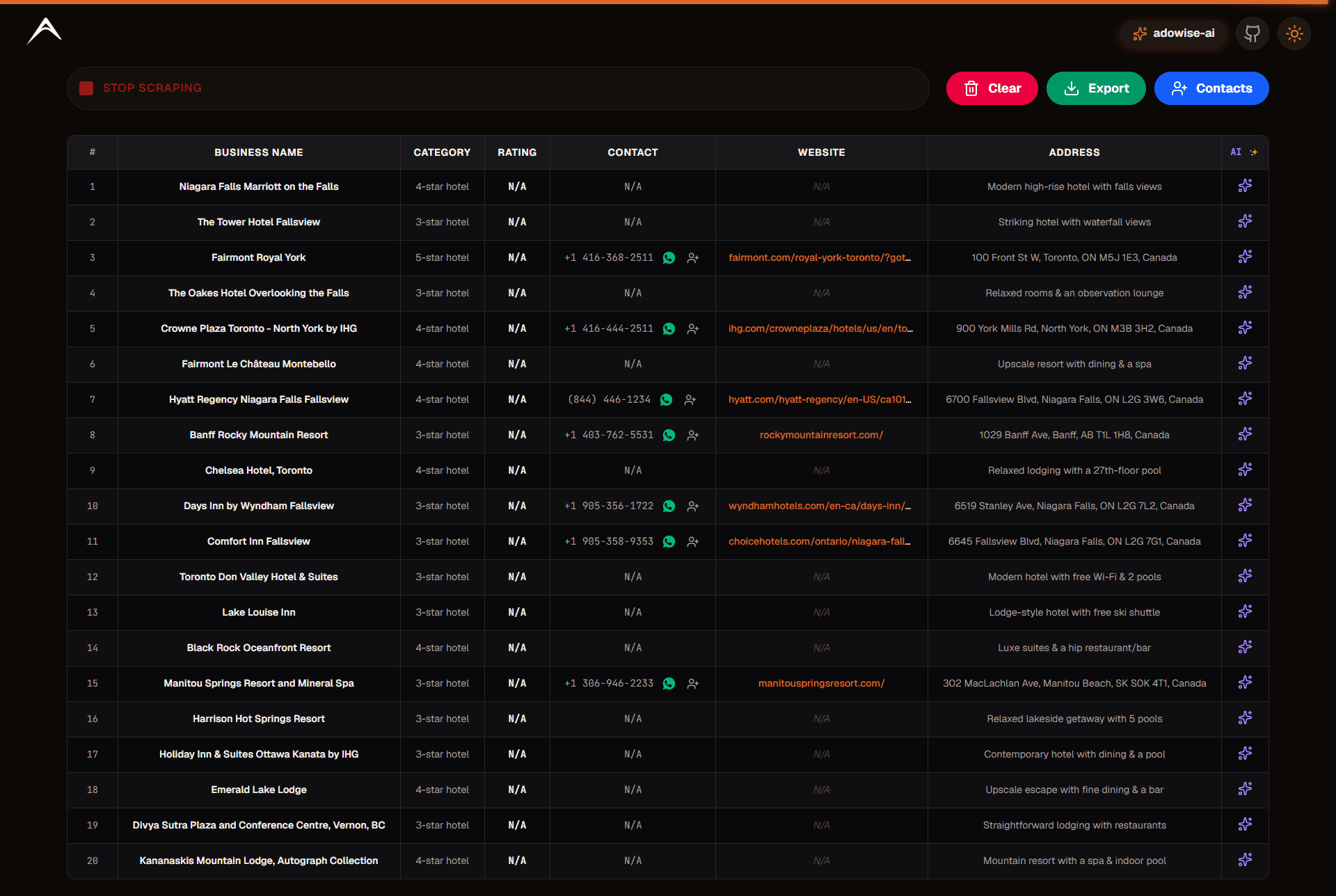Click phone number (844) 446-1234

pos(610,399)
